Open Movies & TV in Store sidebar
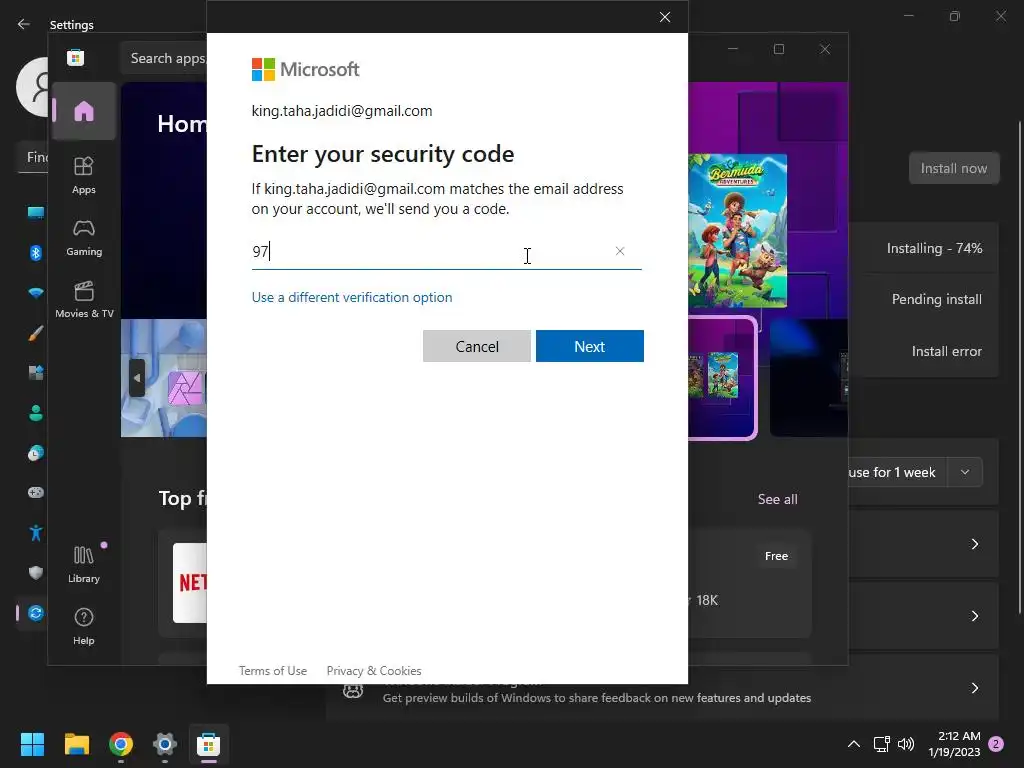 coord(84,299)
